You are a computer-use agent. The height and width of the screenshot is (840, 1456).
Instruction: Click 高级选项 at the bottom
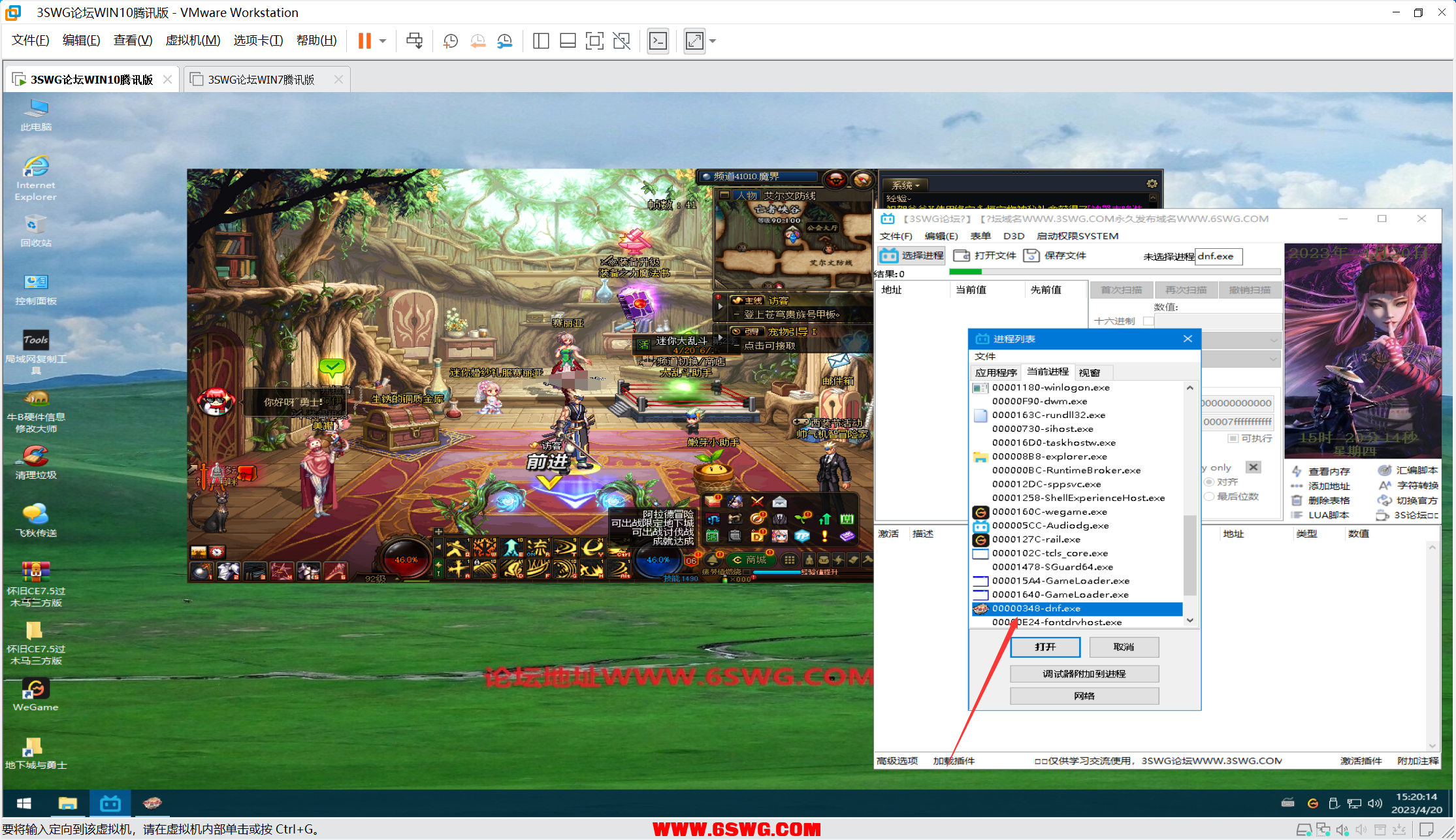pyautogui.click(x=897, y=761)
